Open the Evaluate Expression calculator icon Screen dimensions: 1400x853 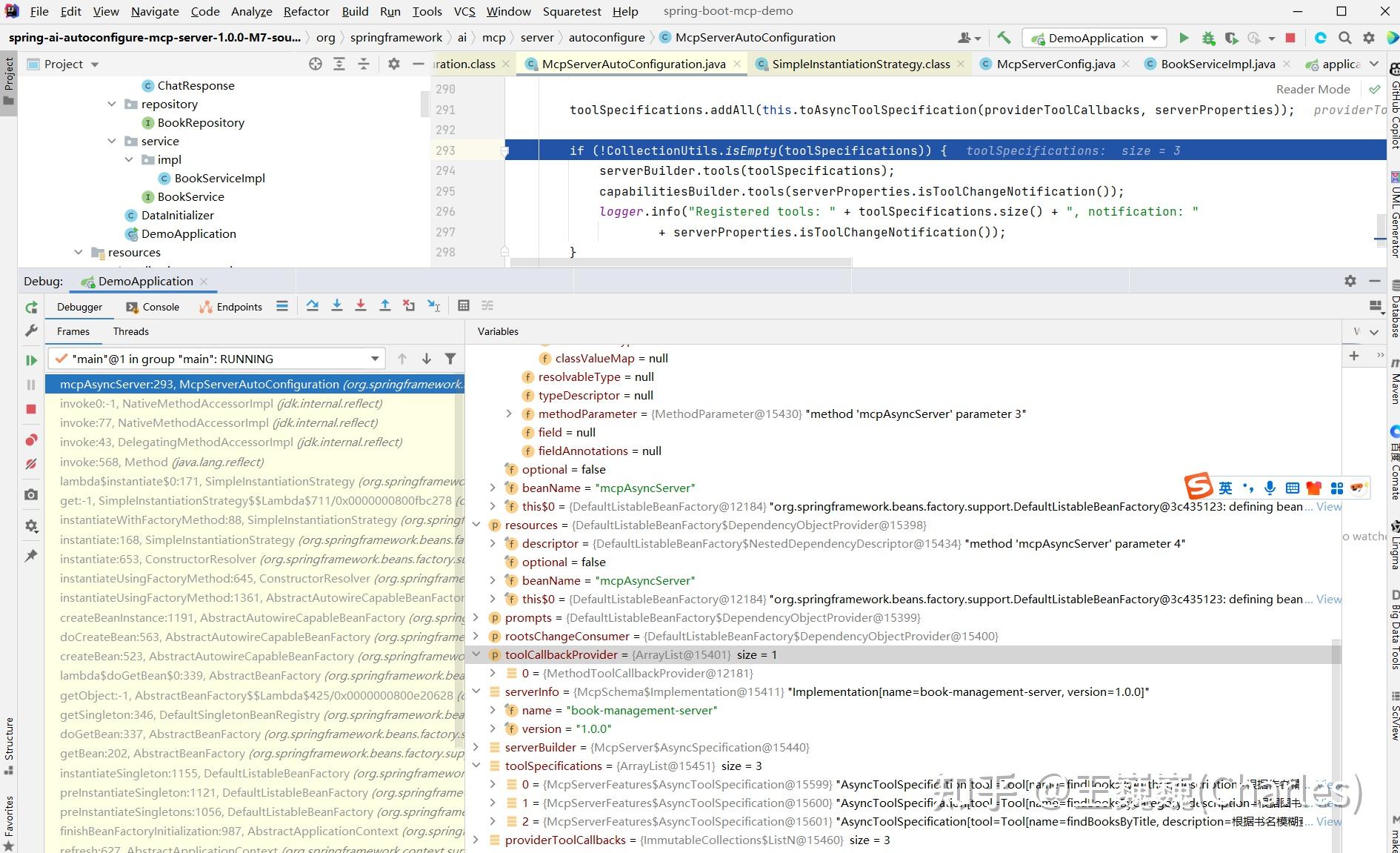(464, 306)
